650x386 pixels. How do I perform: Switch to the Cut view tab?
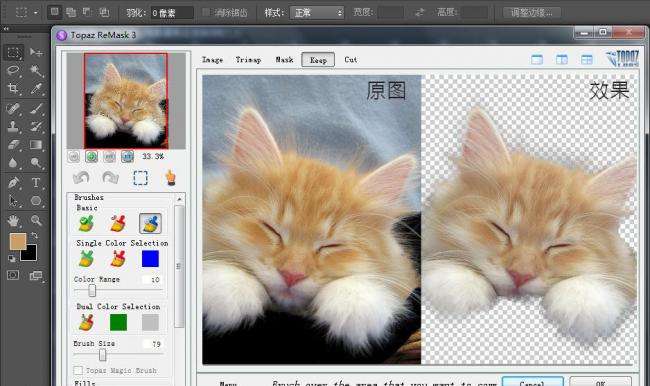point(351,60)
